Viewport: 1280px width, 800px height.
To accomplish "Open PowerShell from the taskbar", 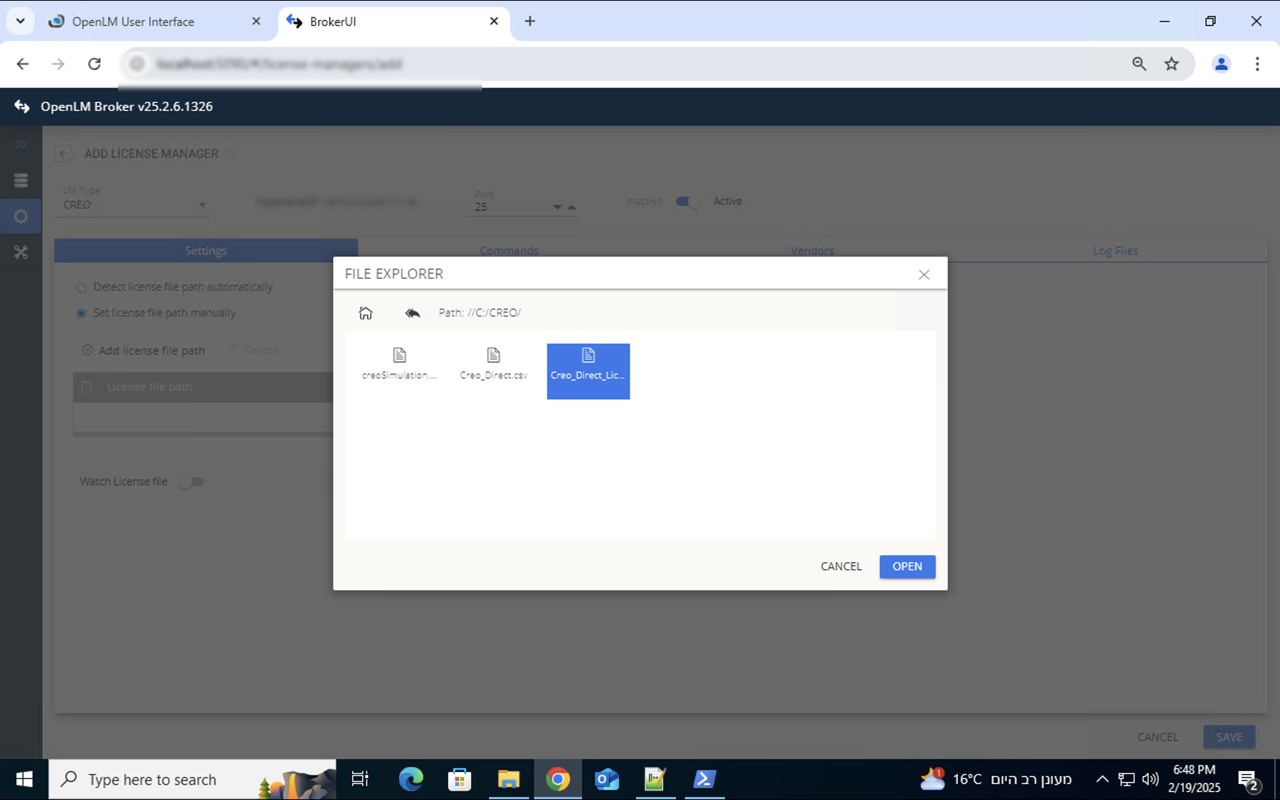I will (x=704, y=779).
